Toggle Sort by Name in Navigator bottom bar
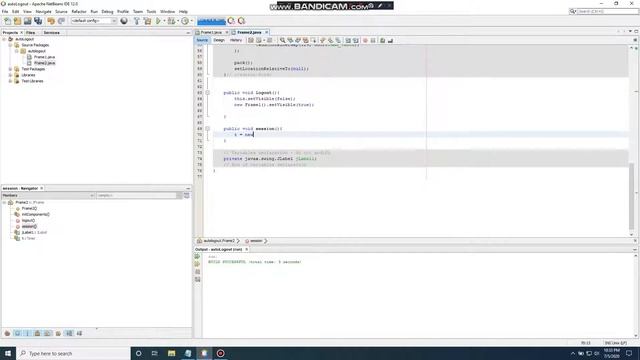Viewport: 640px width, 360px height. [69, 333]
